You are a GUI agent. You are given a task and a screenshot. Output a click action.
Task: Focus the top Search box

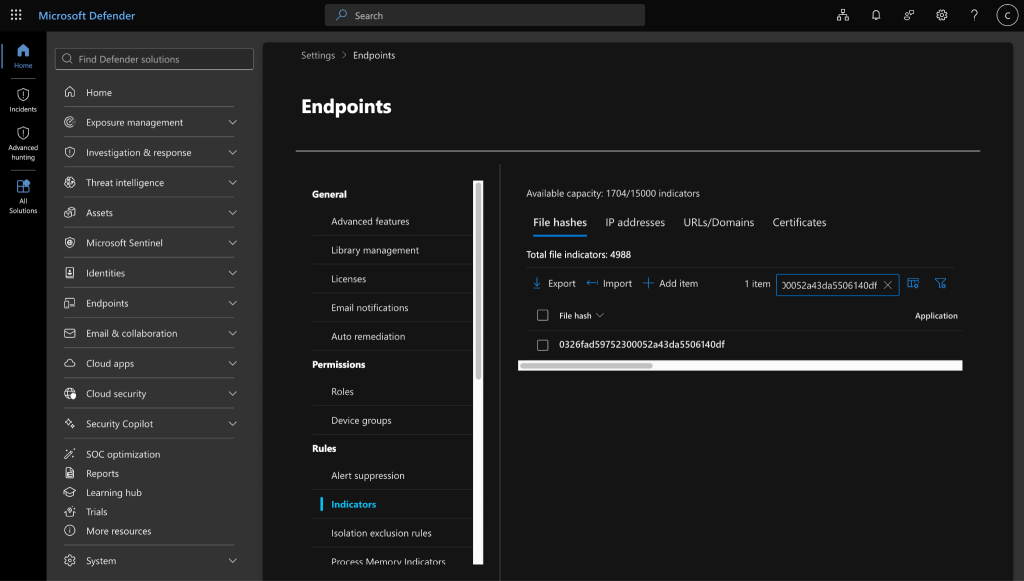(x=485, y=15)
